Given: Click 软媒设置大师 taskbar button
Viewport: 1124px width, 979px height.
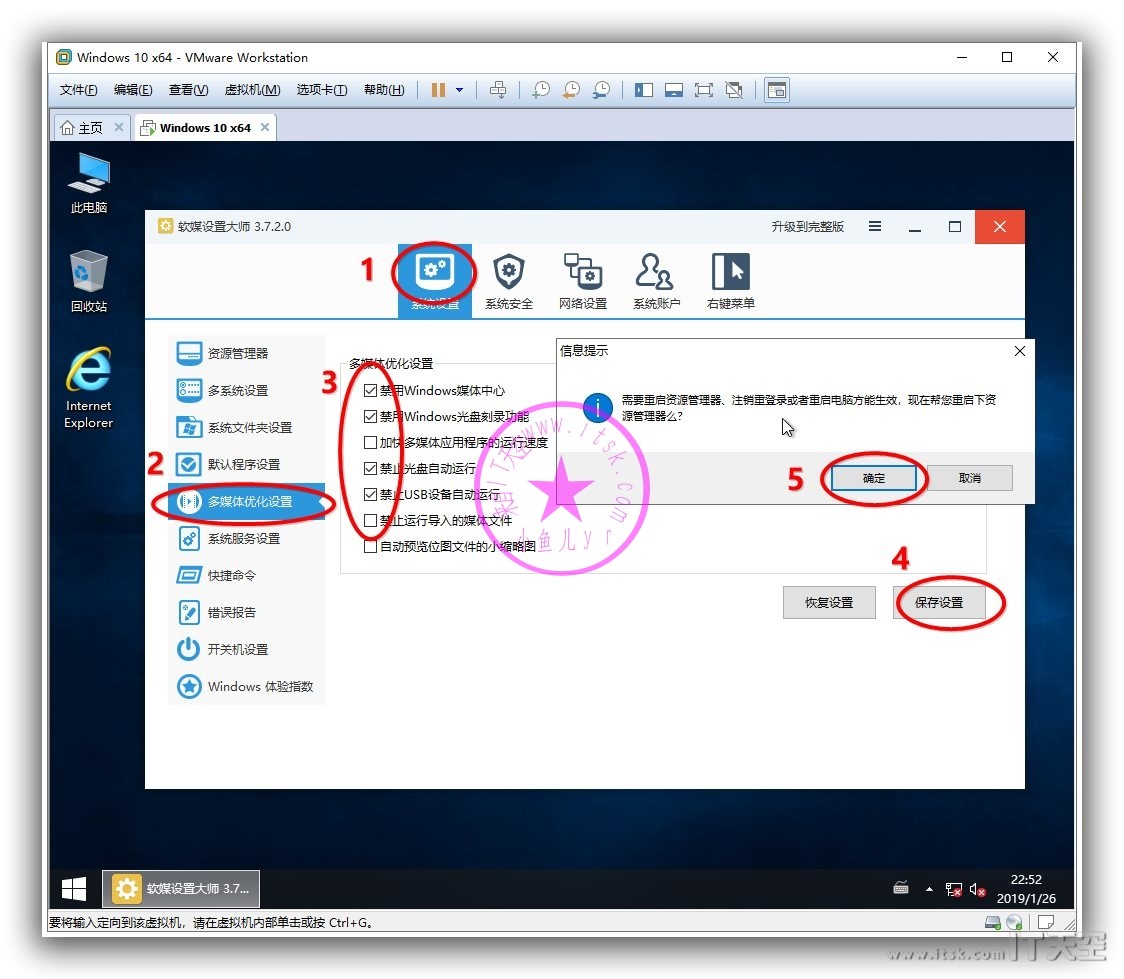Looking at the screenshot, I should 181,889.
